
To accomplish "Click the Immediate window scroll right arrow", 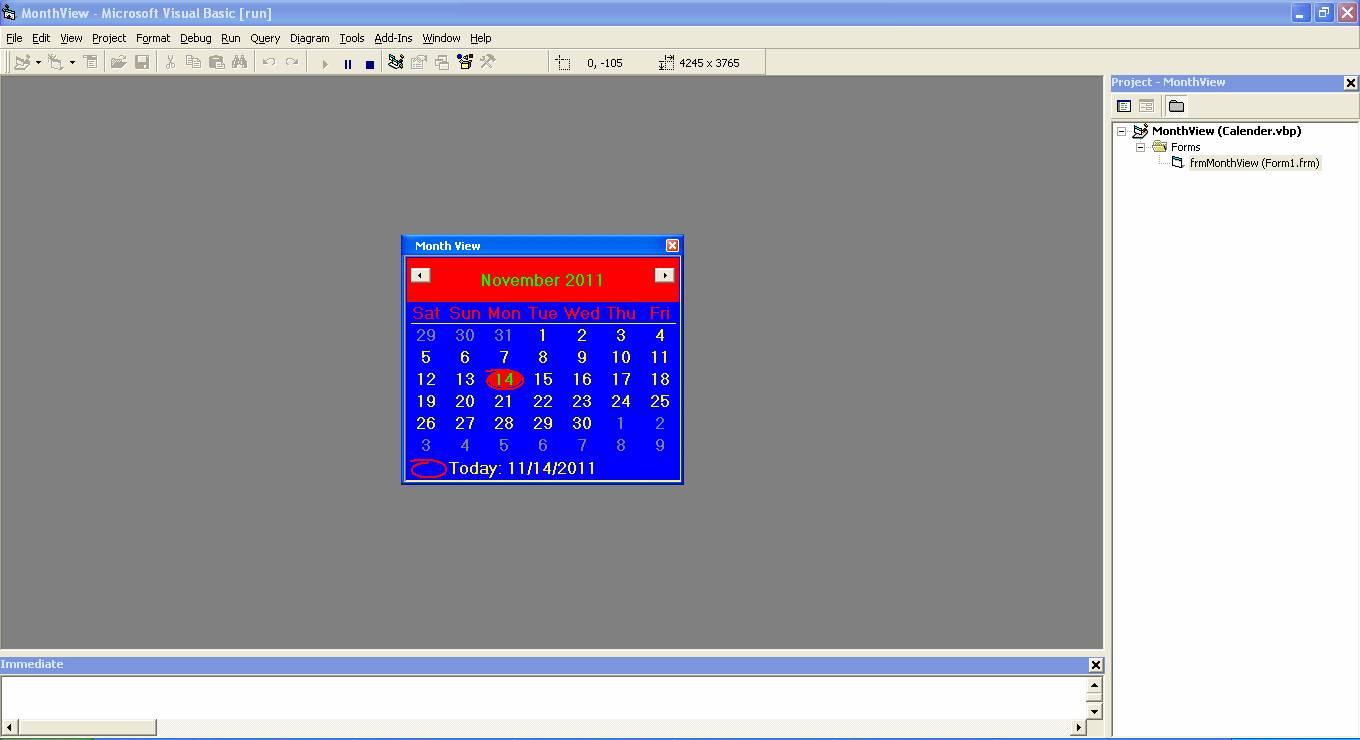I will [x=1078, y=727].
